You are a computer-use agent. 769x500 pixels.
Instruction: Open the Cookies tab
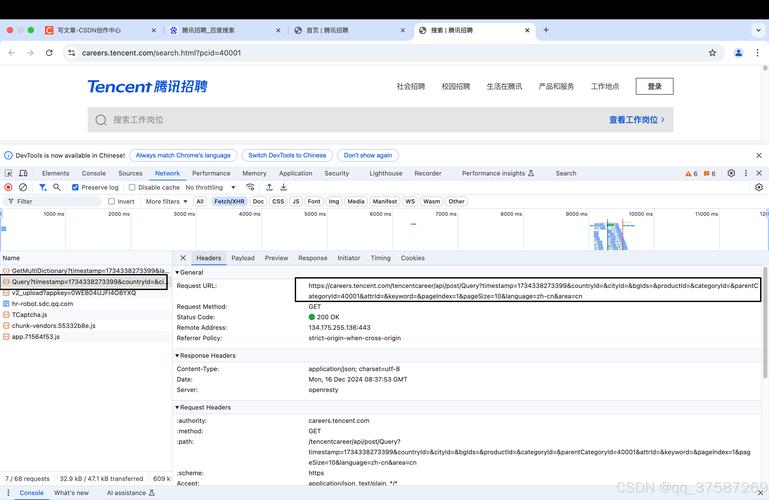pos(412,258)
